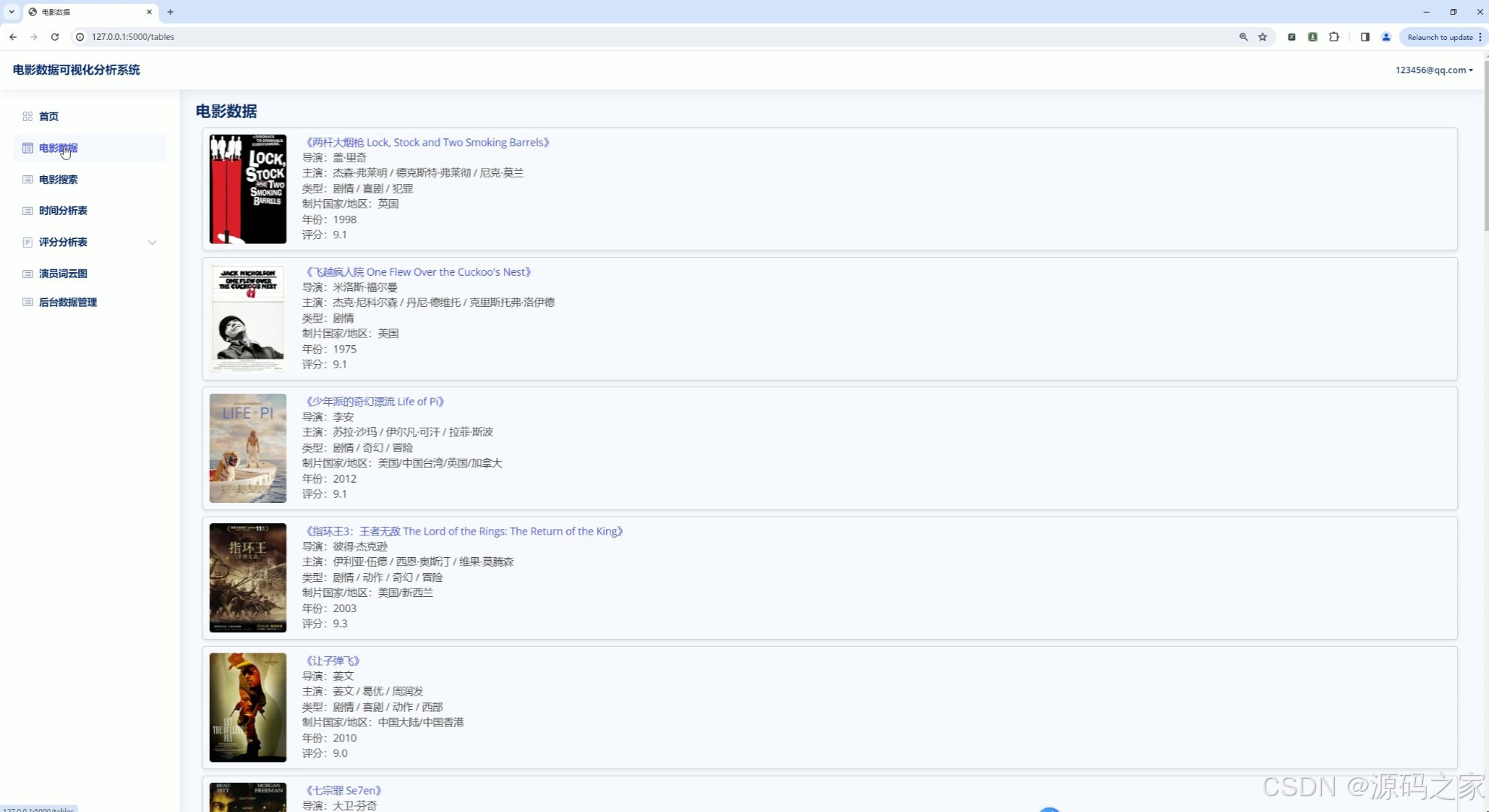Open the Chrome three-dot menu
This screenshot has width=1489, height=812.
pos(1480,37)
